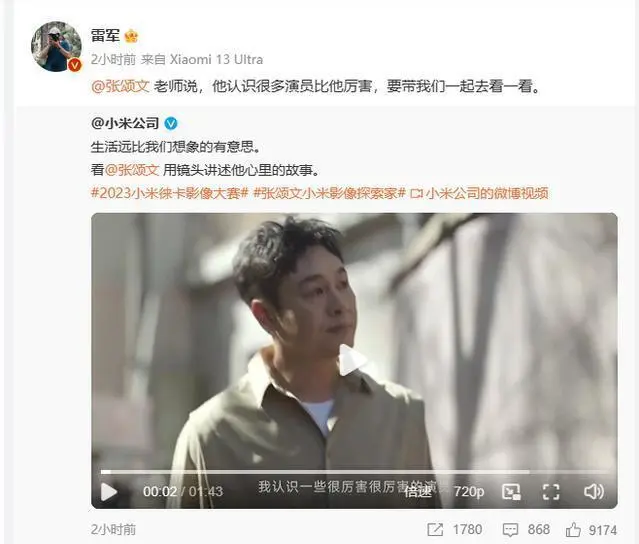Image resolution: width=639 pixels, height=544 pixels.
Task: Click the crown membership icon beside 雷军
Action: (131, 37)
